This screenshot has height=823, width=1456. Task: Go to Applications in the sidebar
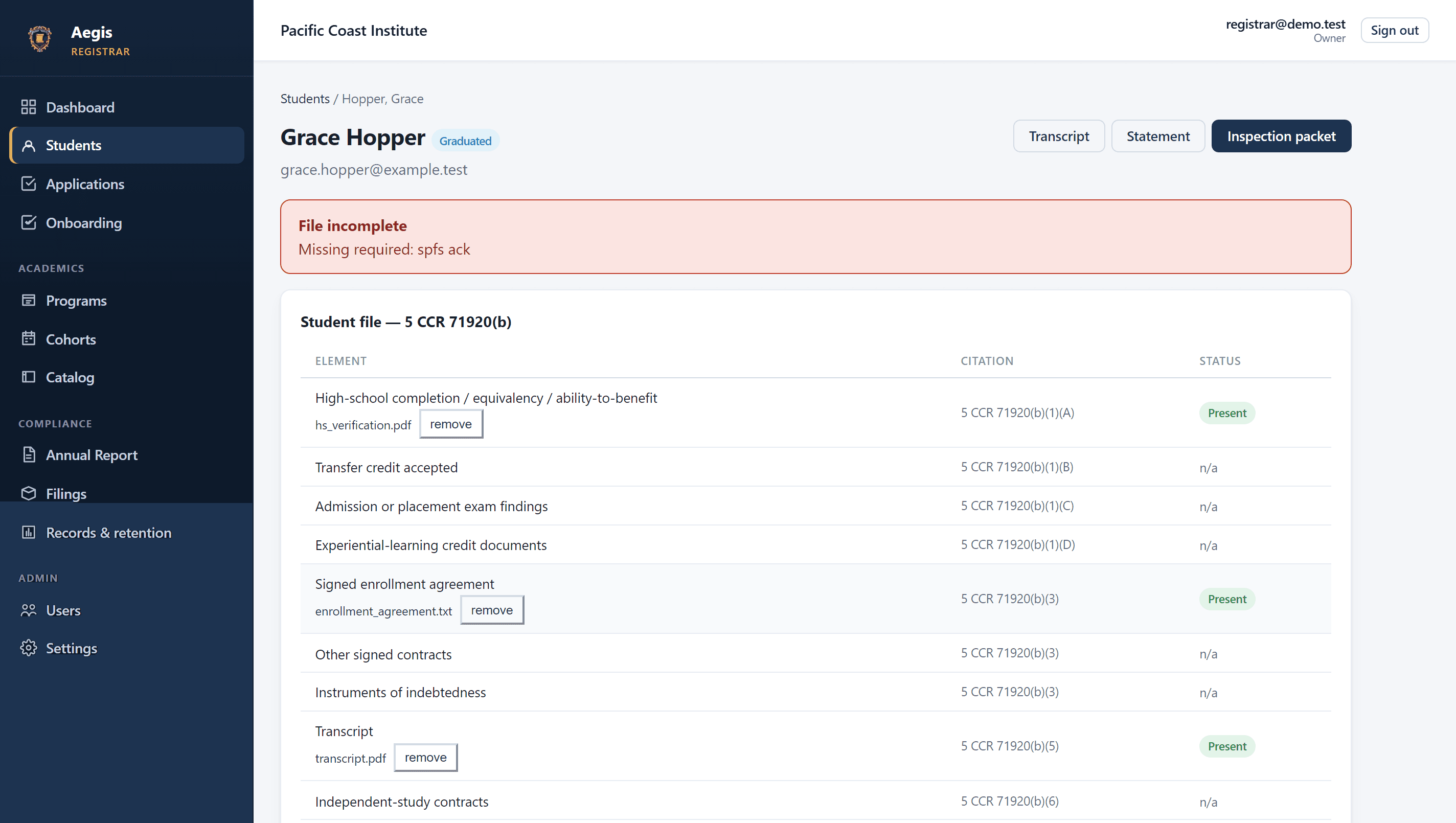point(127,184)
